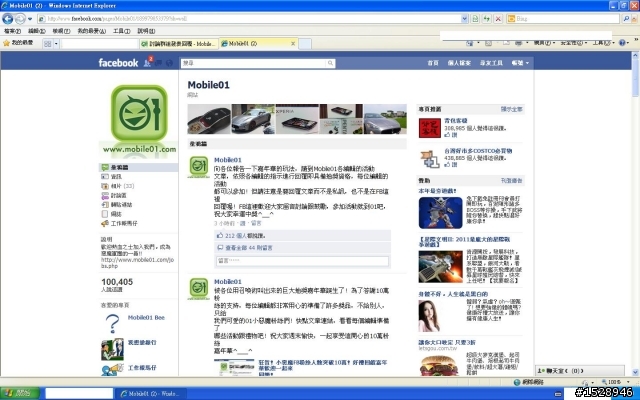Click the browser Forward arrow button
The height and width of the screenshot is (400, 640).
(x=20, y=19)
